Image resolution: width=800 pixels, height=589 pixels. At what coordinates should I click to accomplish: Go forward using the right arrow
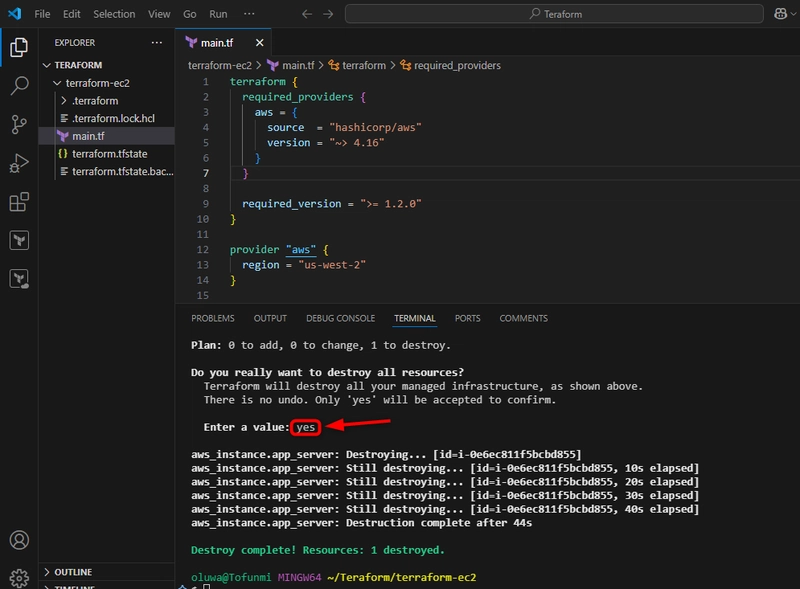(x=328, y=14)
